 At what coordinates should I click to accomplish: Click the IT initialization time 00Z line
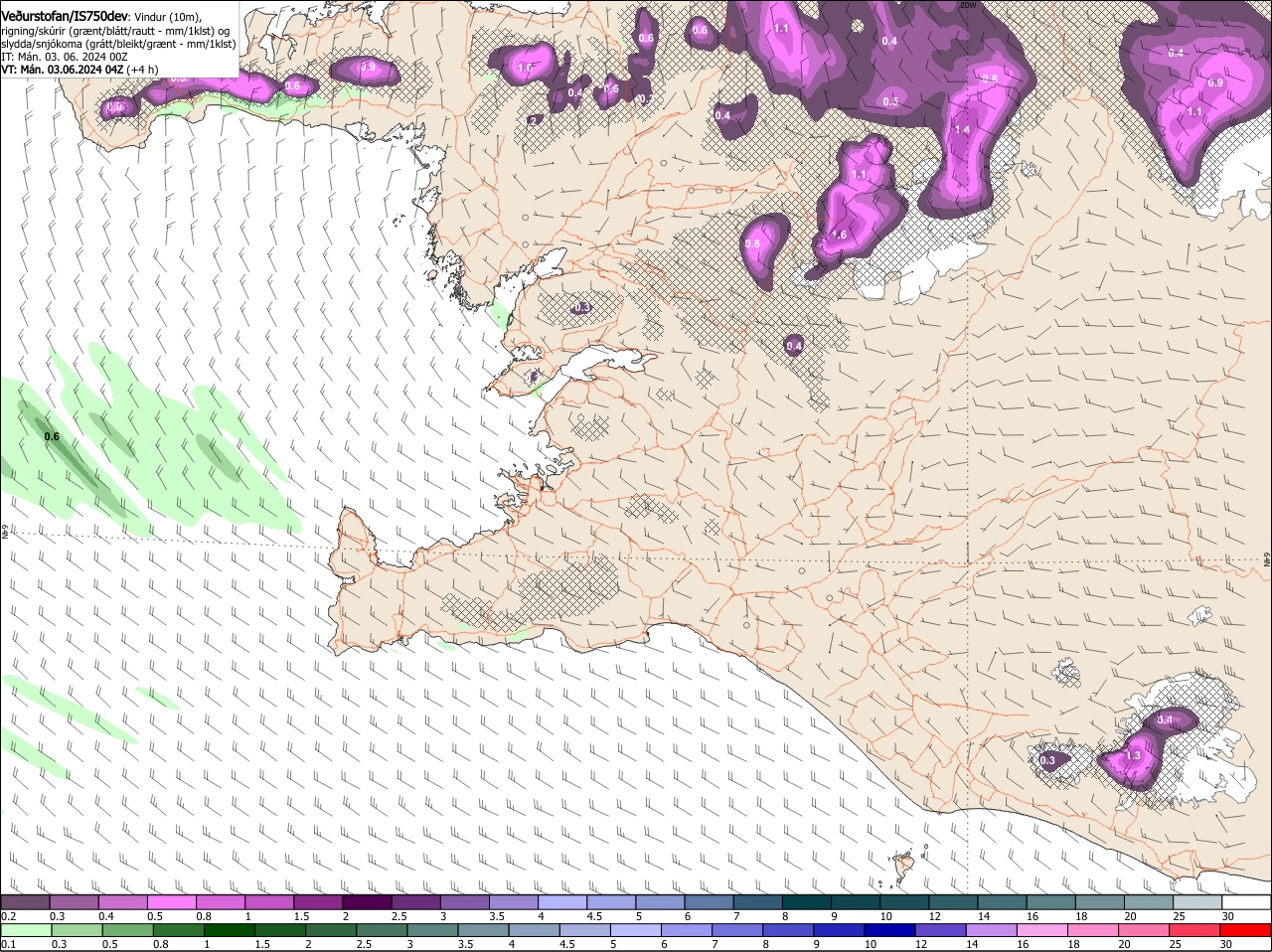click(x=65, y=57)
